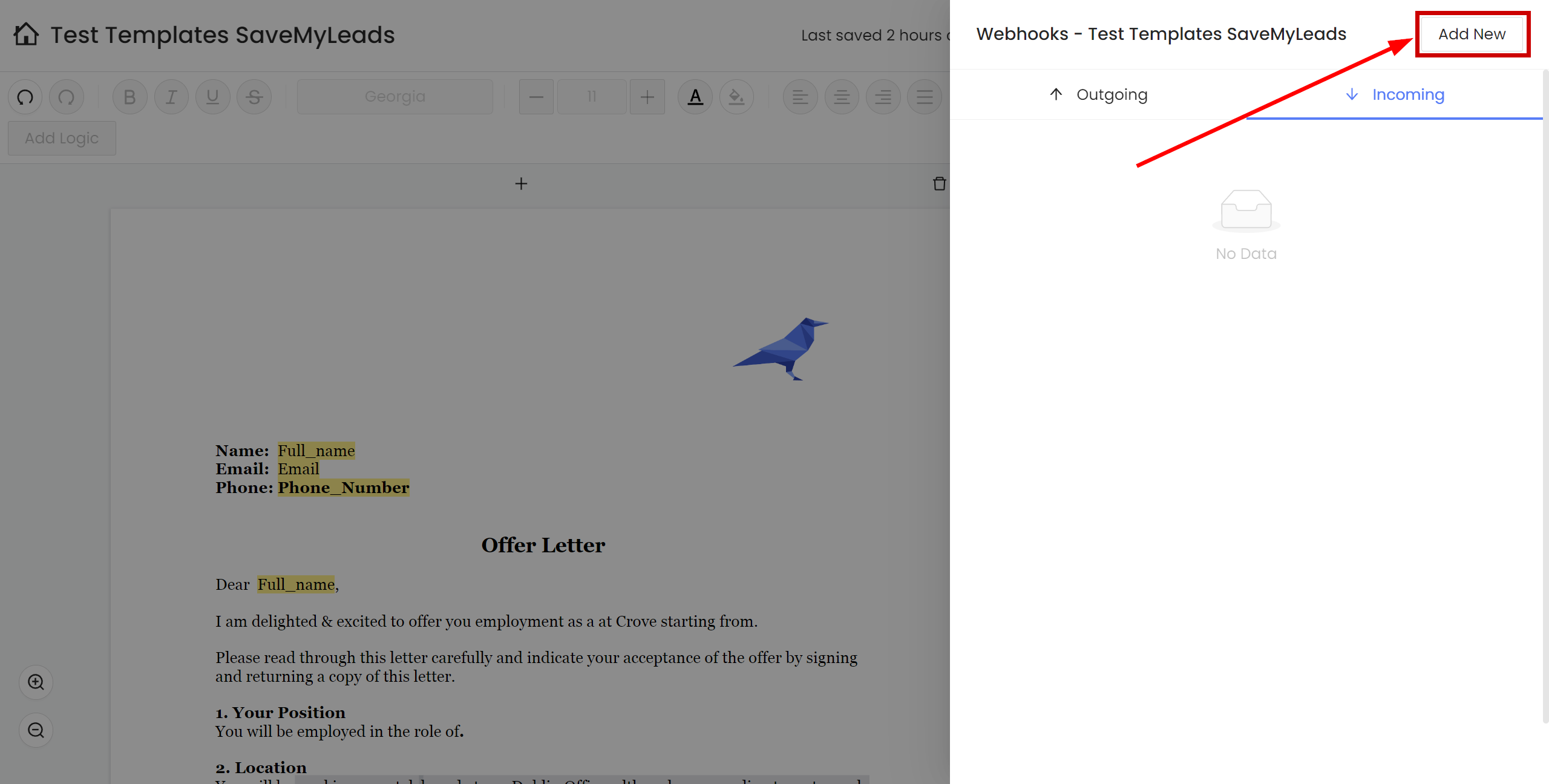Toggle strikethrough formatting
Image resolution: width=1549 pixels, height=784 pixels.
coord(254,97)
